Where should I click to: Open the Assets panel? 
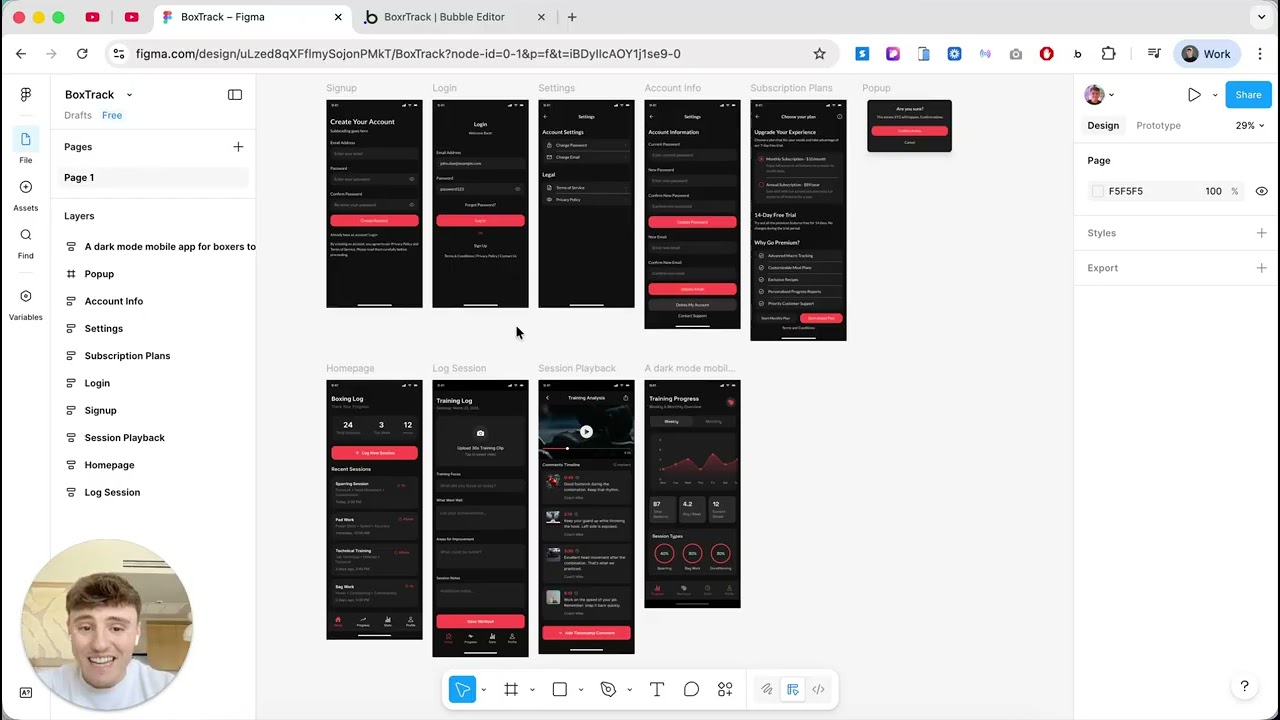[x=25, y=194]
